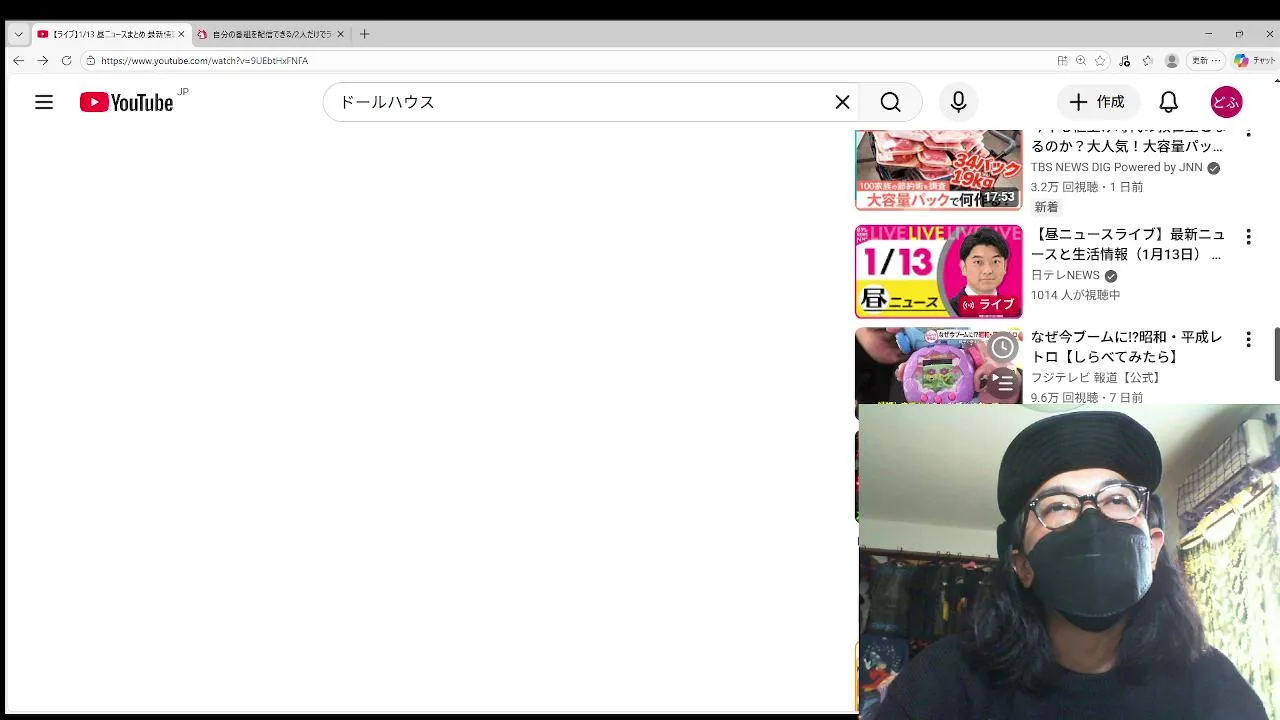Open the extensions puzzle icon
The width and height of the screenshot is (1280, 720).
(x=1148, y=61)
